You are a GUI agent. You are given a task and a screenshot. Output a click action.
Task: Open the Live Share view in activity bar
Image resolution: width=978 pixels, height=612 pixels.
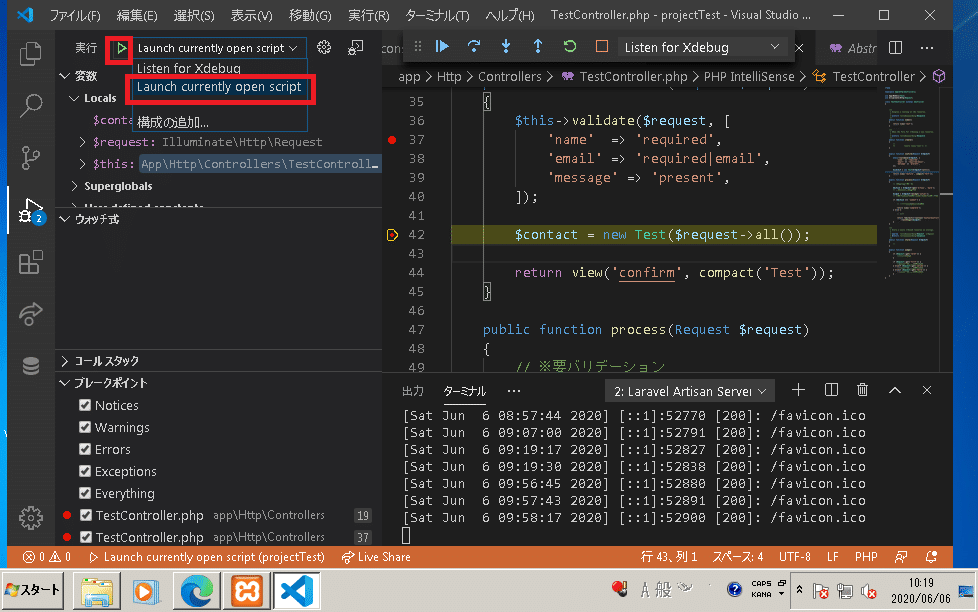(31, 314)
